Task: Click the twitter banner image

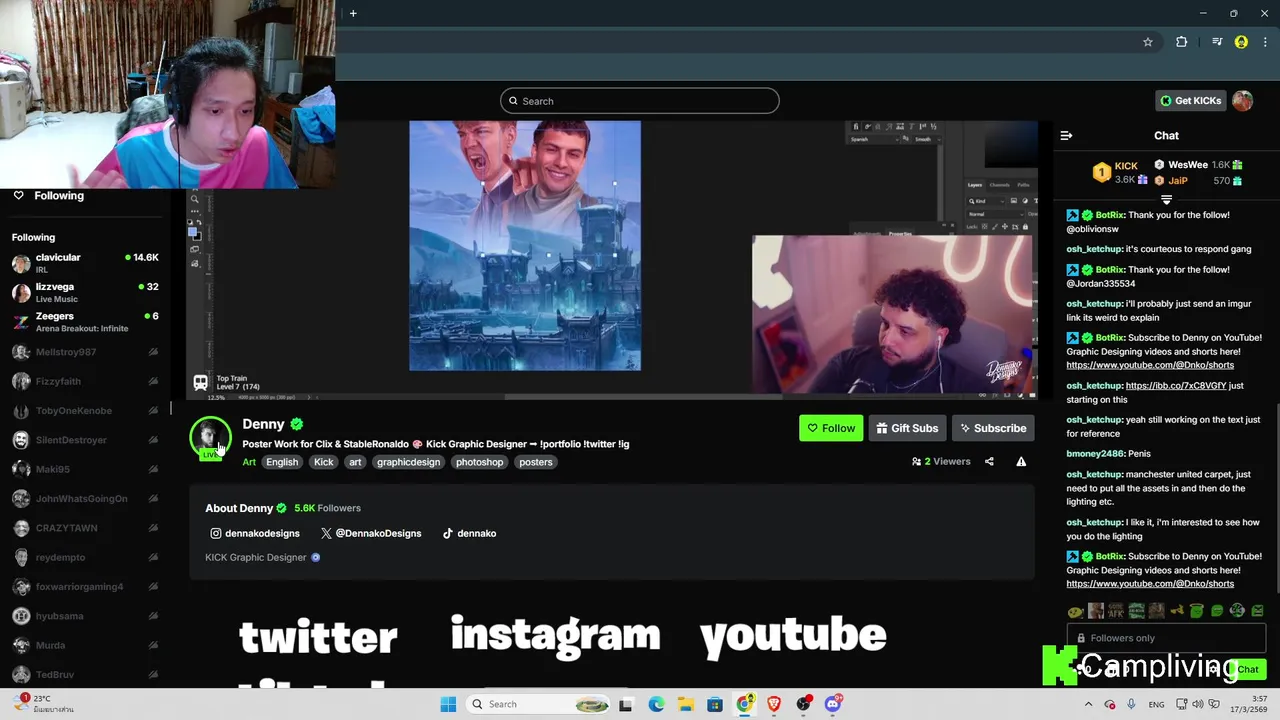Action: pos(318,637)
